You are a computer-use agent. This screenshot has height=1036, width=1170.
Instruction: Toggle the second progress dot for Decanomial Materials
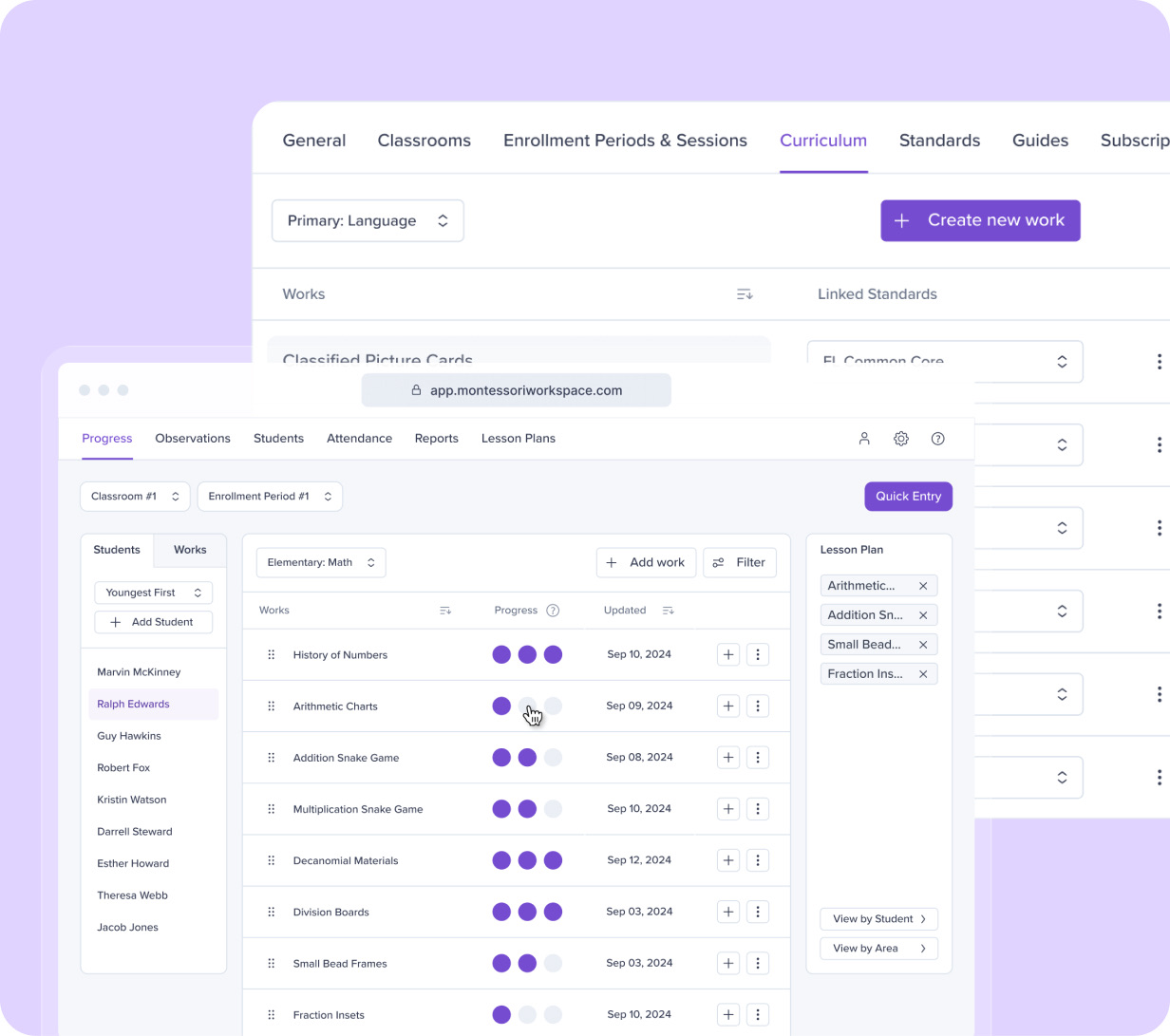point(527,860)
